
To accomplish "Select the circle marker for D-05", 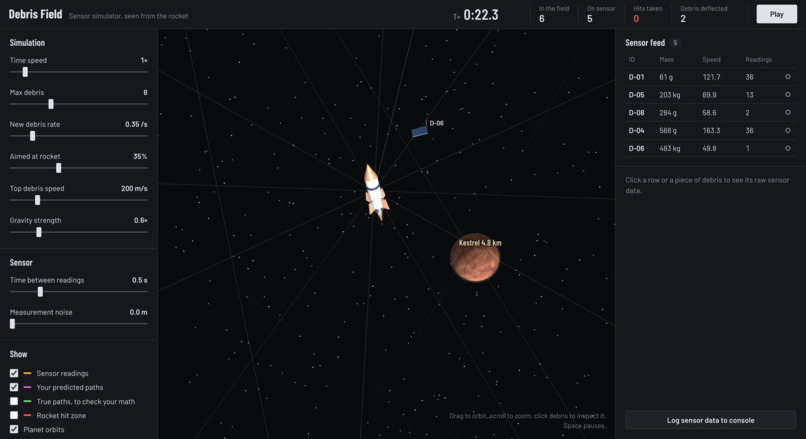I will point(787,95).
